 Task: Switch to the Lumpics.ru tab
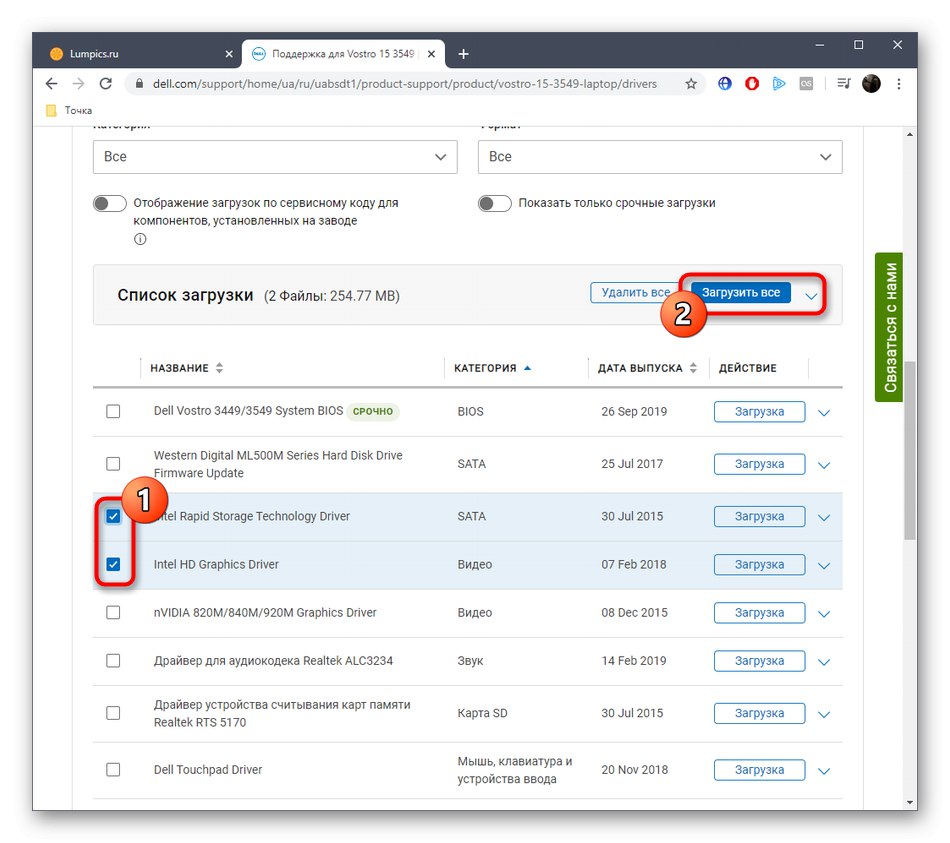coord(141,54)
